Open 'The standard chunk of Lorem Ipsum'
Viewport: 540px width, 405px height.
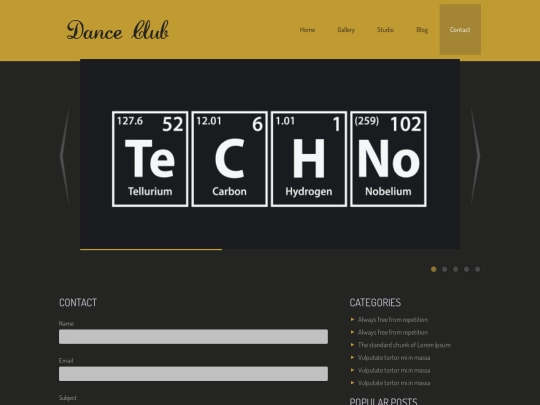coord(404,345)
